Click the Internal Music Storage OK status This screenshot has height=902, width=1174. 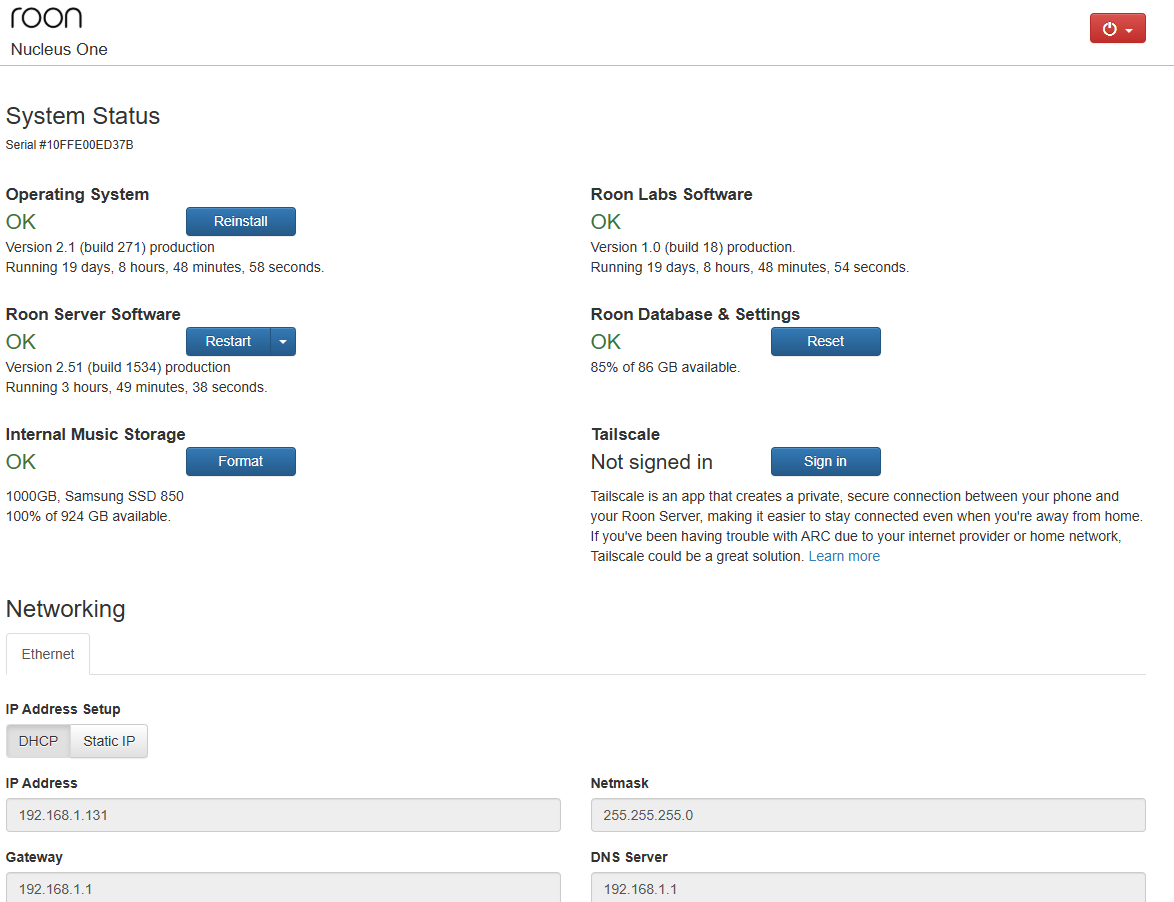[x=21, y=462]
